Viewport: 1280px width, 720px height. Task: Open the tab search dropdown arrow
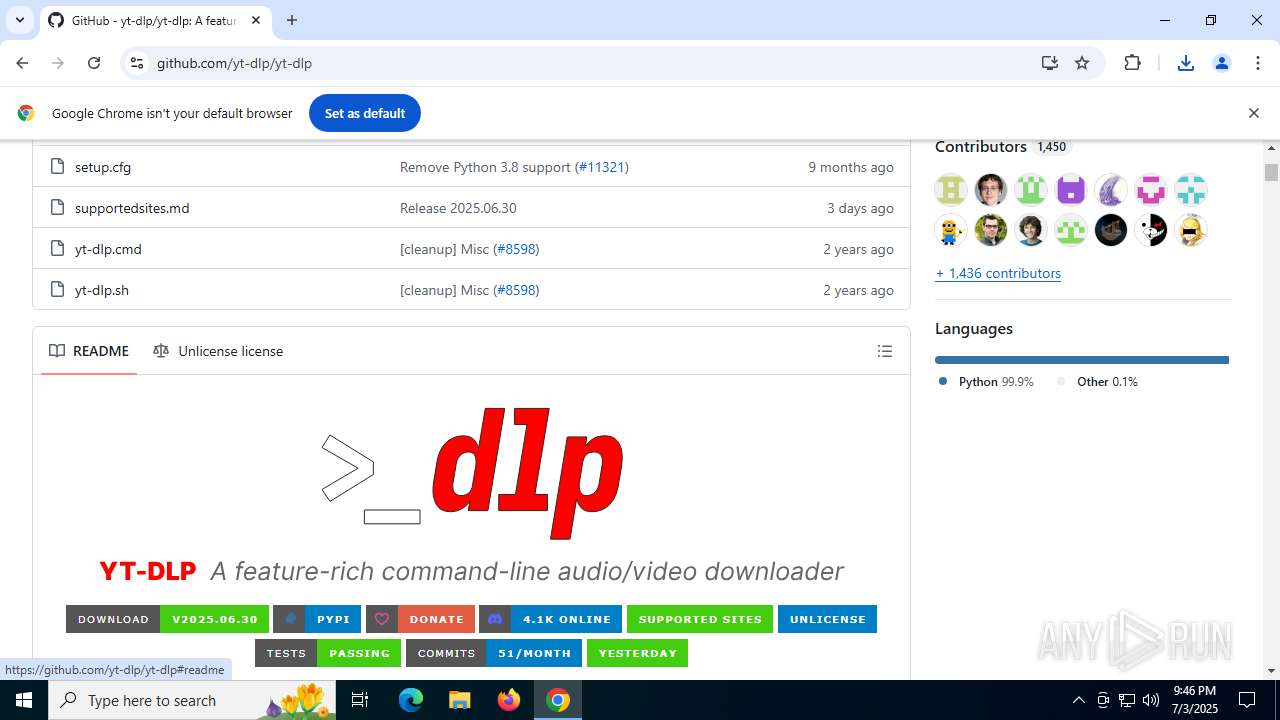tap(20, 20)
